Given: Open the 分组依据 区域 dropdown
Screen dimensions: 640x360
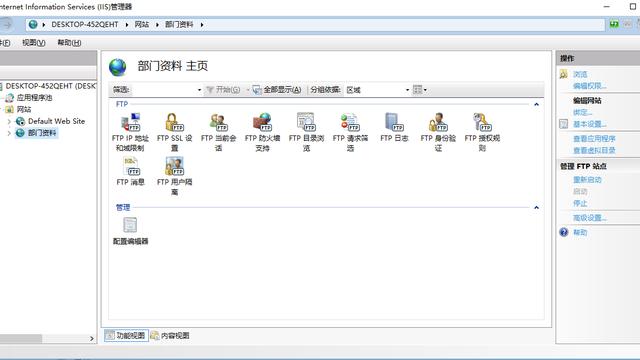Looking at the screenshot, I should 407,90.
